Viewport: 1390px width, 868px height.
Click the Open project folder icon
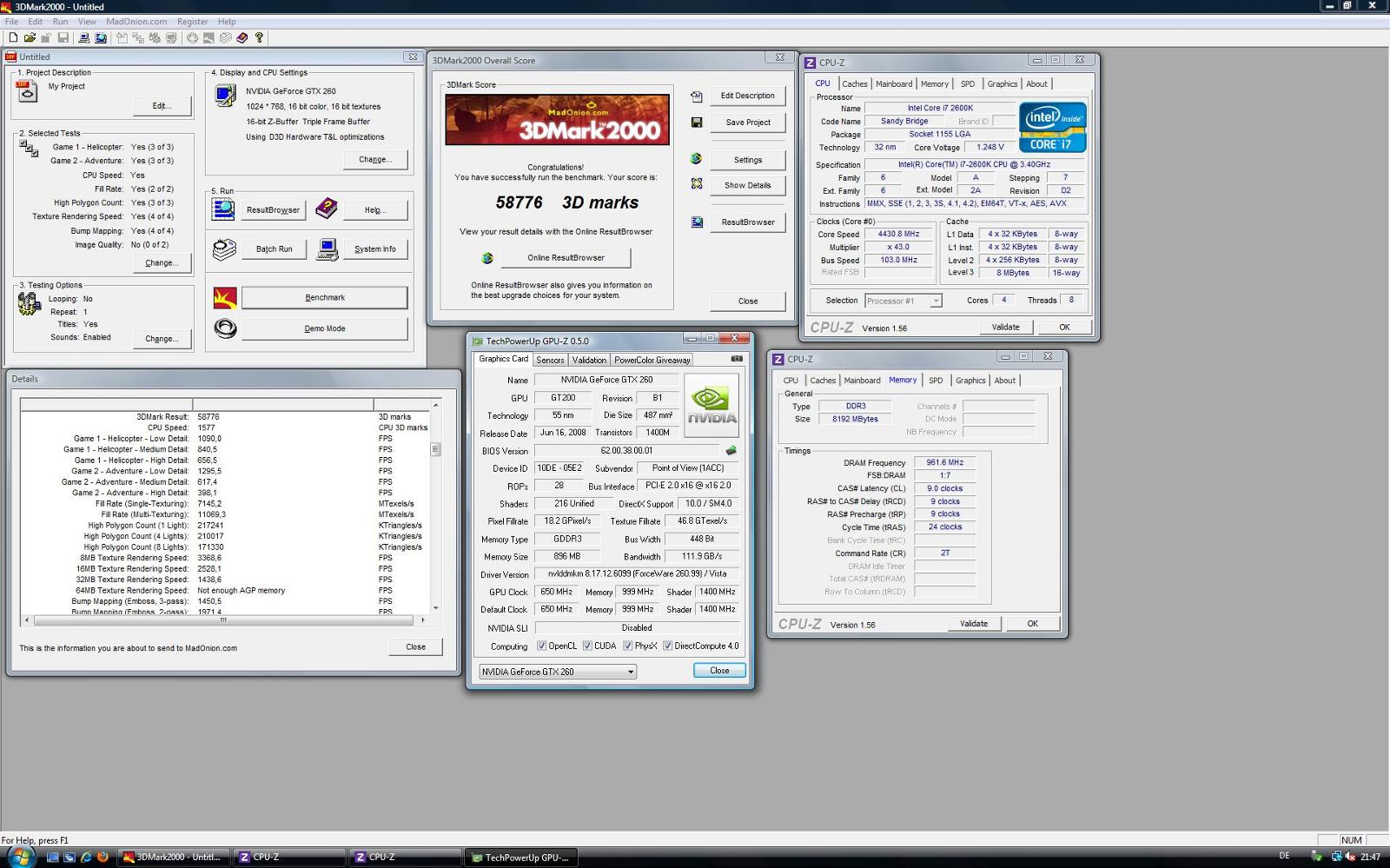coord(30,37)
